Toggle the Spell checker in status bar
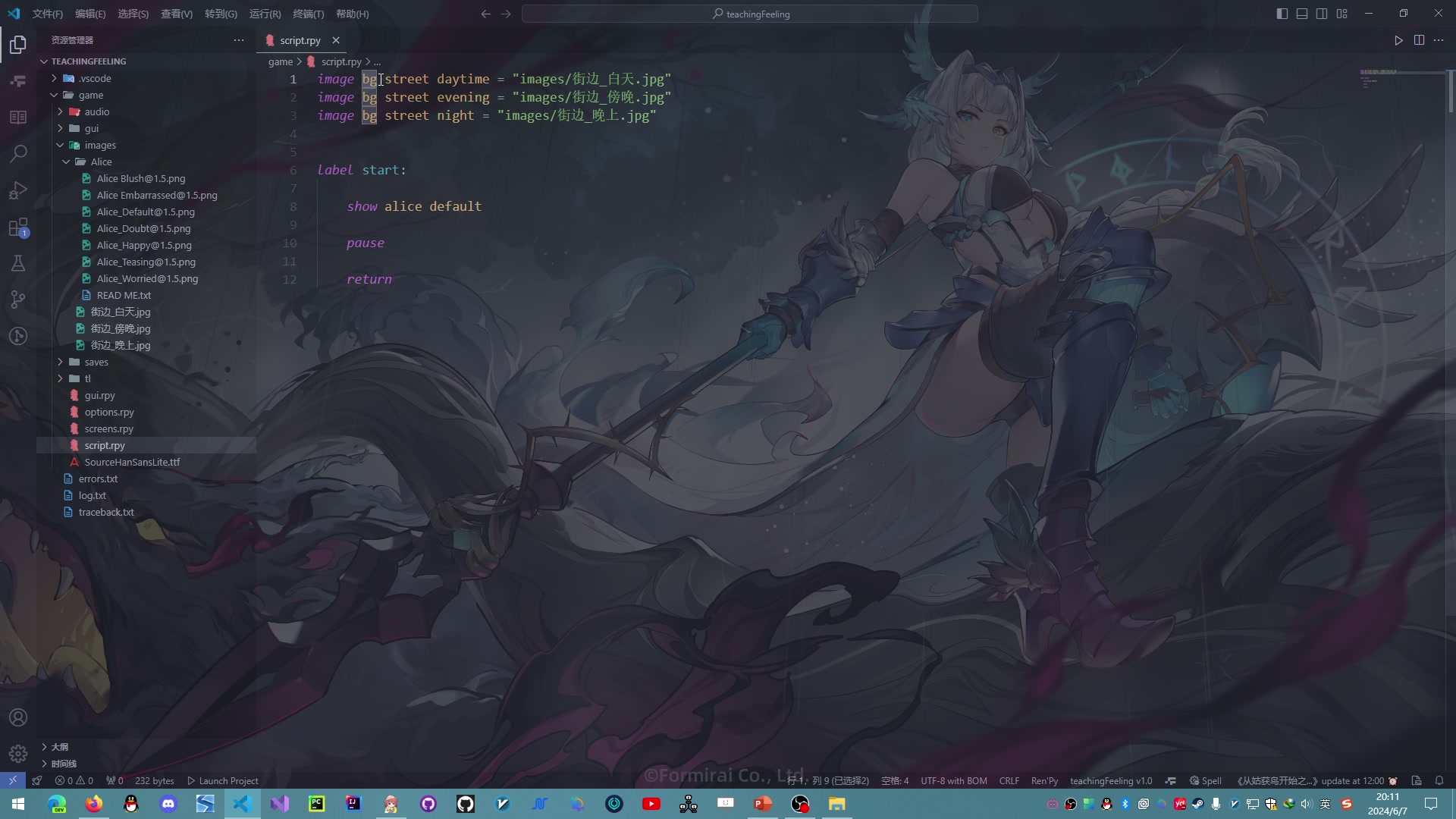Viewport: 1456px width, 819px height. click(x=1205, y=780)
